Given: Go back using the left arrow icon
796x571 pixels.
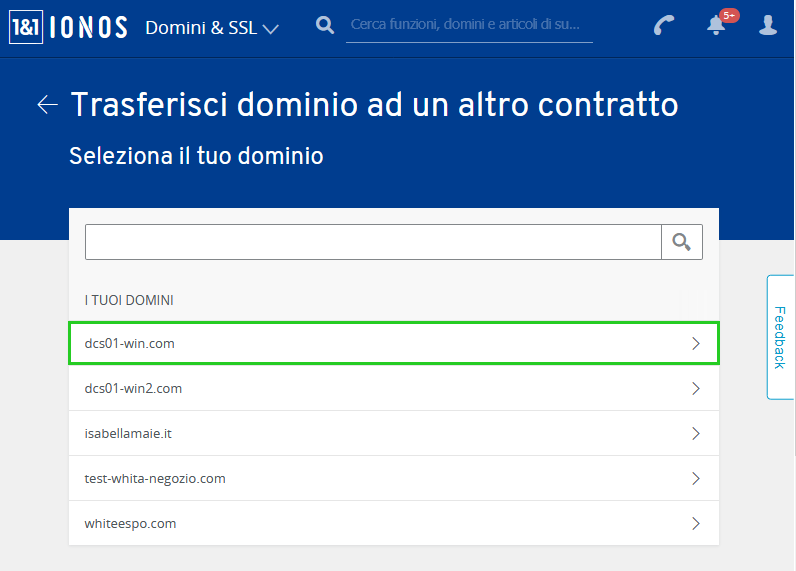Looking at the screenshot, I should (48, 105).
